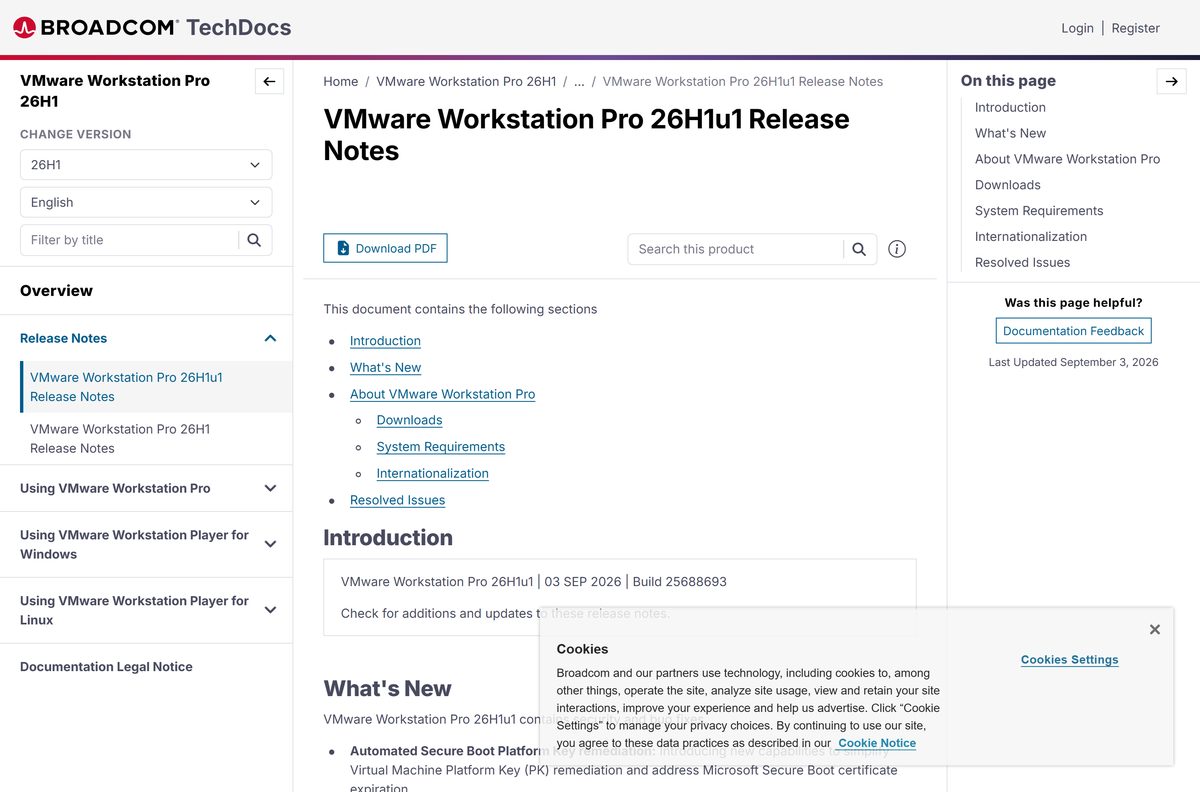Screen dimensions: 1200x792
Task: Jump to Resolved Issues in contents list
Action: pos(397,500)
